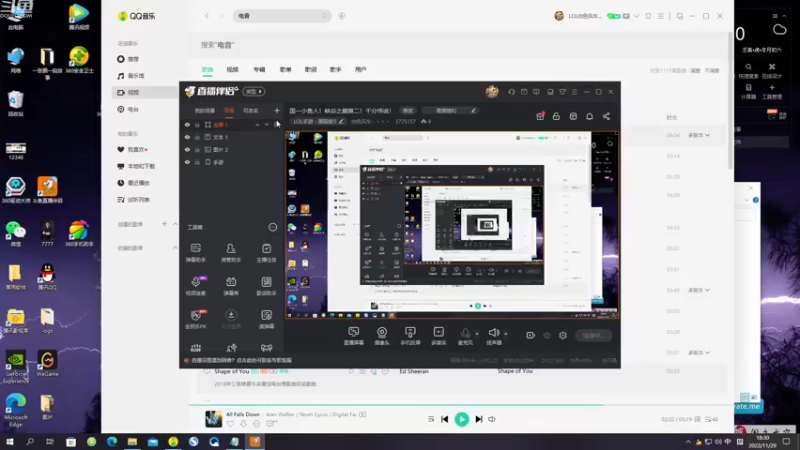Toggle visibility eye for 手游 source
Screen dimensions: 800x450
click(x=187, y=162)
